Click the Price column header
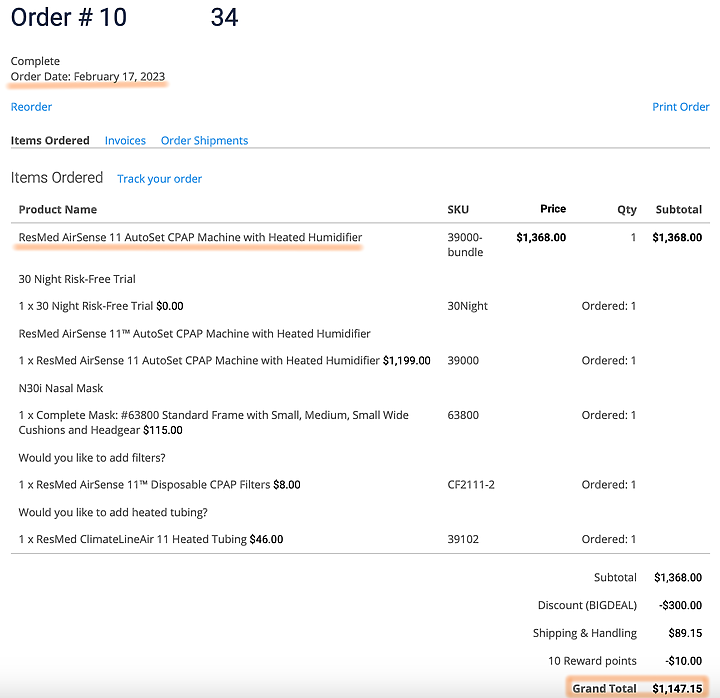Viewport: 720px width, 698px height. click(x=553, y=209)
